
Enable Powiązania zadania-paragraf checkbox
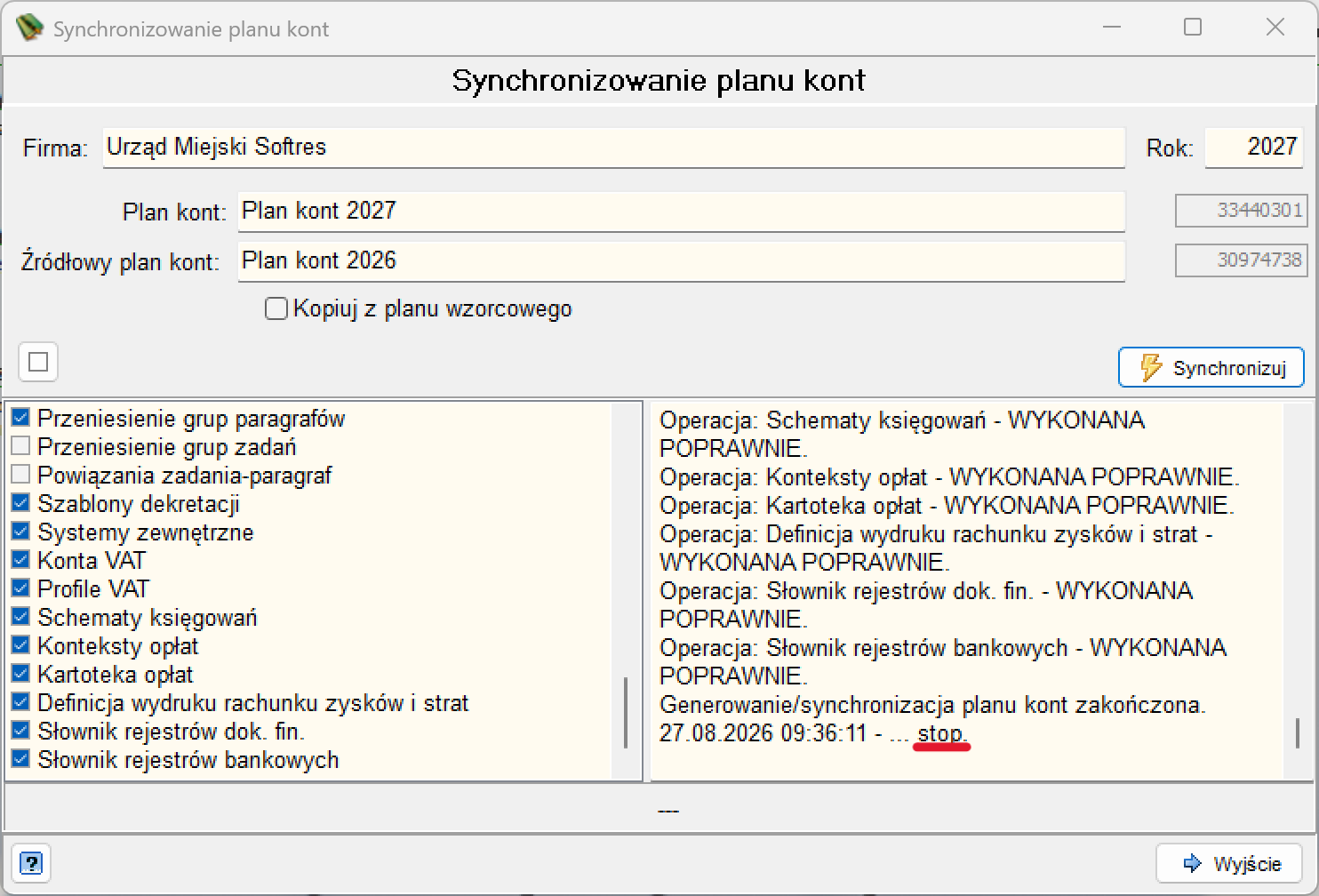(20, 474)
